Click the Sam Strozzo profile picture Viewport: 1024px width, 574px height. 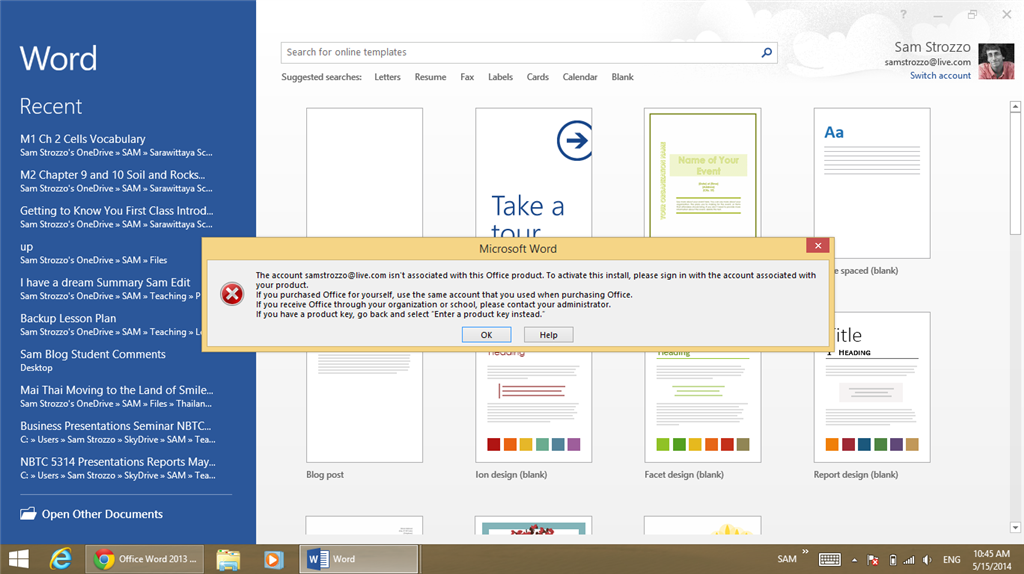pos(996,62)
